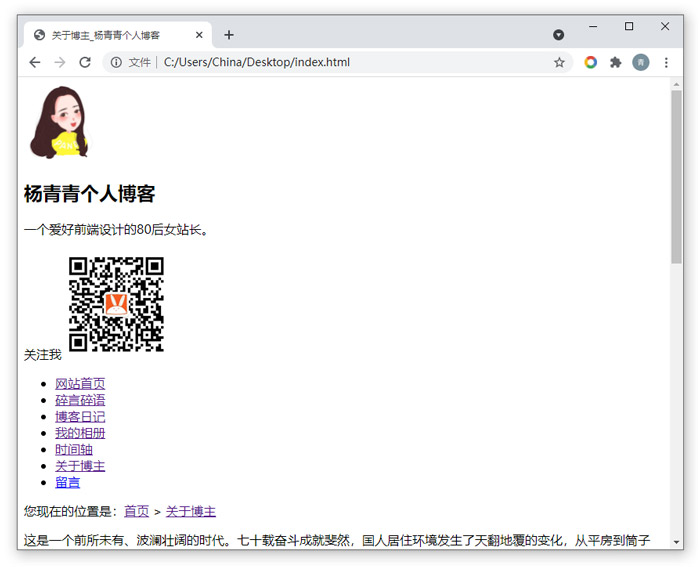Close the 关于博主 tab

tap(199, 35)
